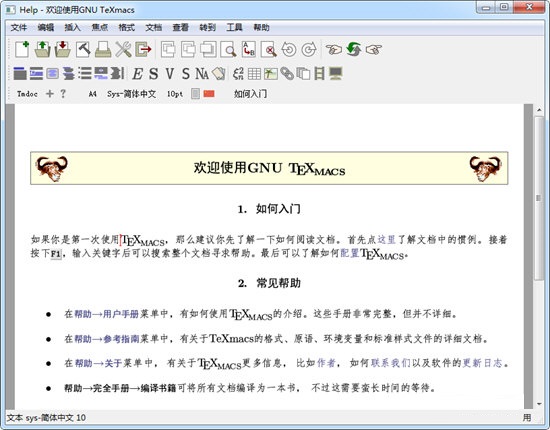Screen dimensions: 550x430
Task: Click the vertical scrollbar thumb
Action: click(539, 198)
